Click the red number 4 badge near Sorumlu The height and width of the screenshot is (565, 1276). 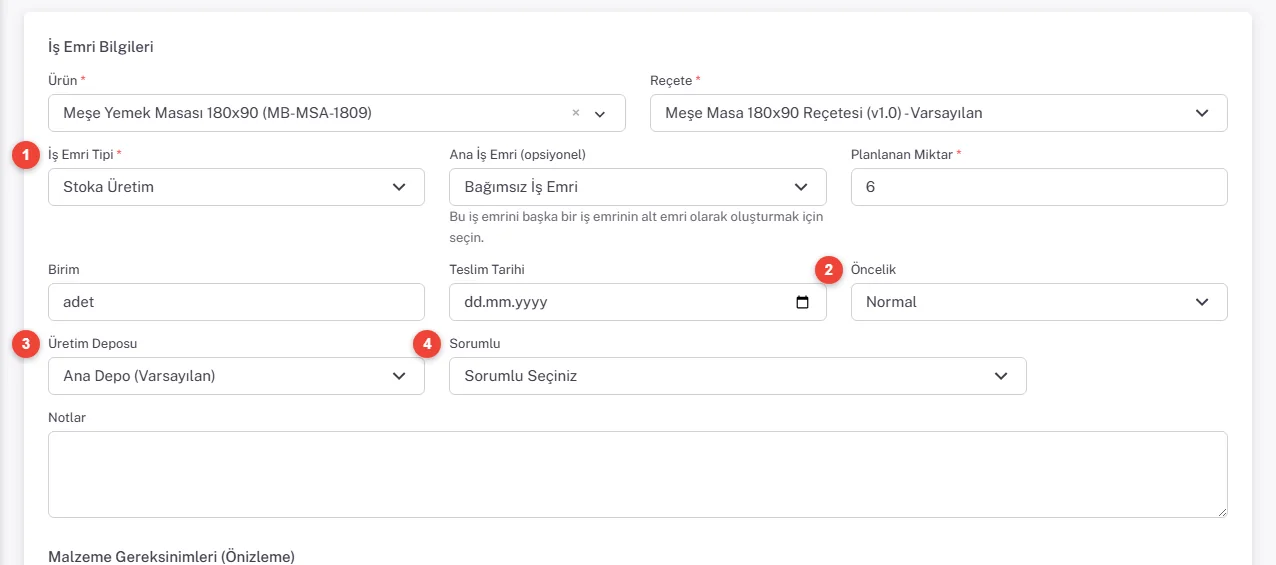pos(427,344)
